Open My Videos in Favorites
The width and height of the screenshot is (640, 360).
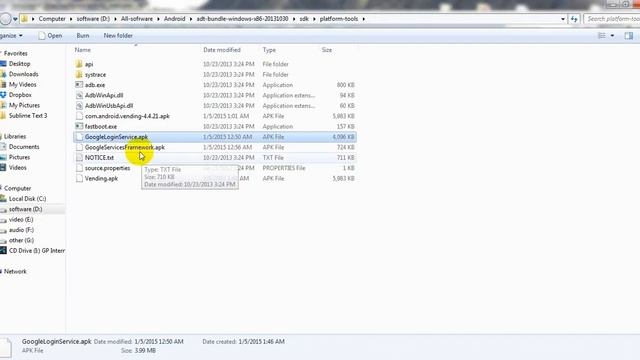[22, 84]
